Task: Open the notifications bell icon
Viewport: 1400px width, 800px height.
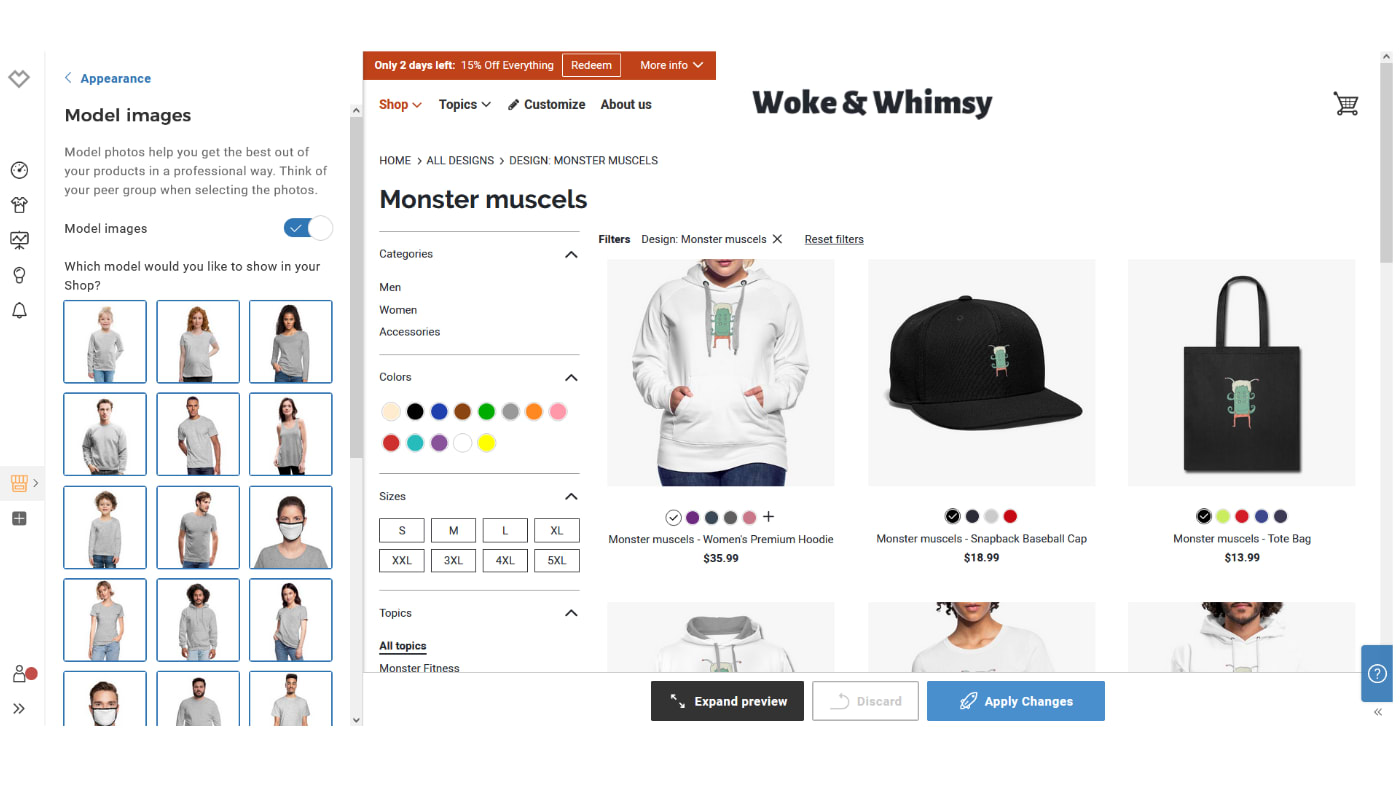Action: [19, 311]
